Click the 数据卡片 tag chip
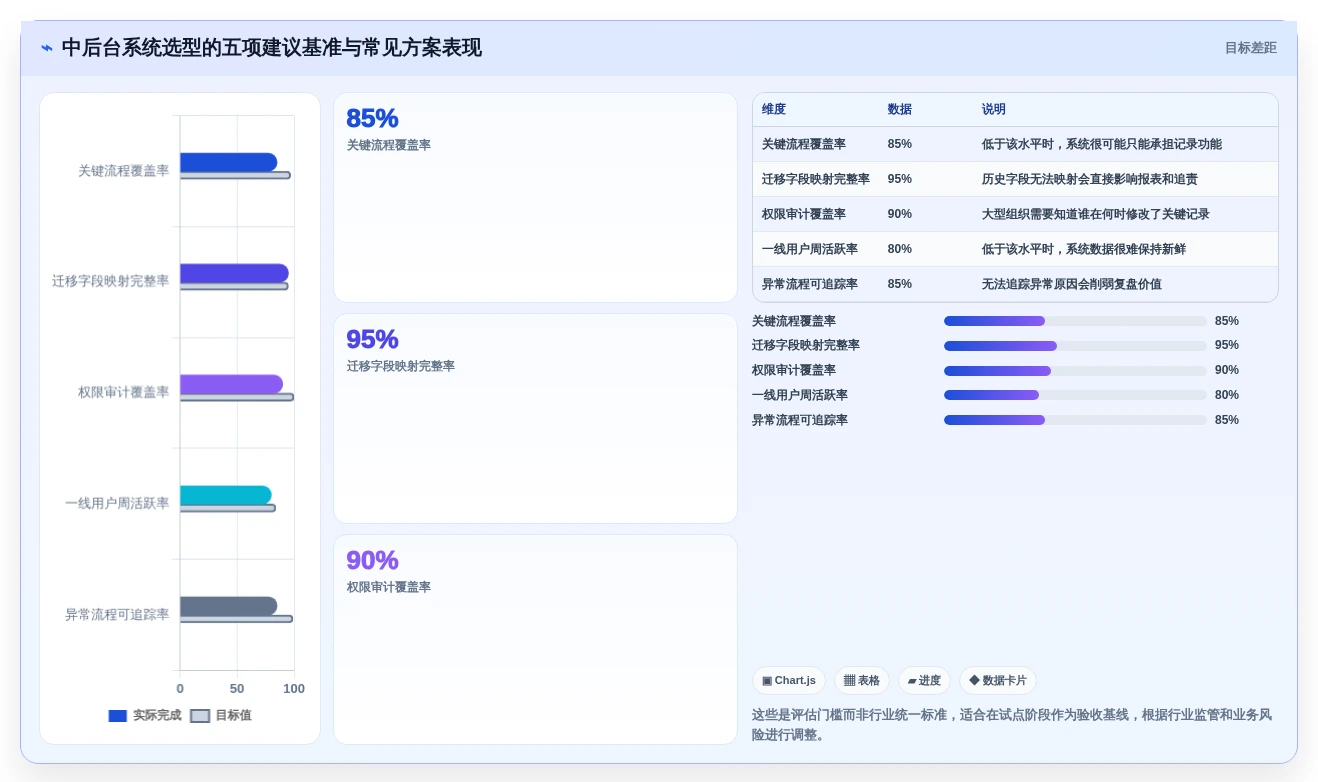1318x782 pixels. pyautogui.click(x=998, y=681)
